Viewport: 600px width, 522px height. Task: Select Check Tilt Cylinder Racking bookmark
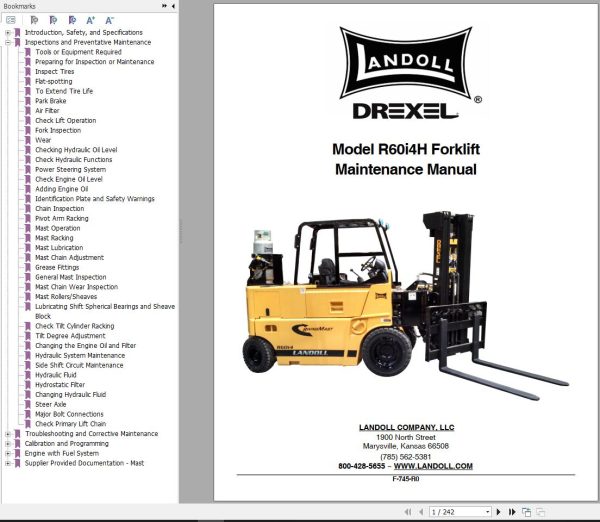[75, 326]
